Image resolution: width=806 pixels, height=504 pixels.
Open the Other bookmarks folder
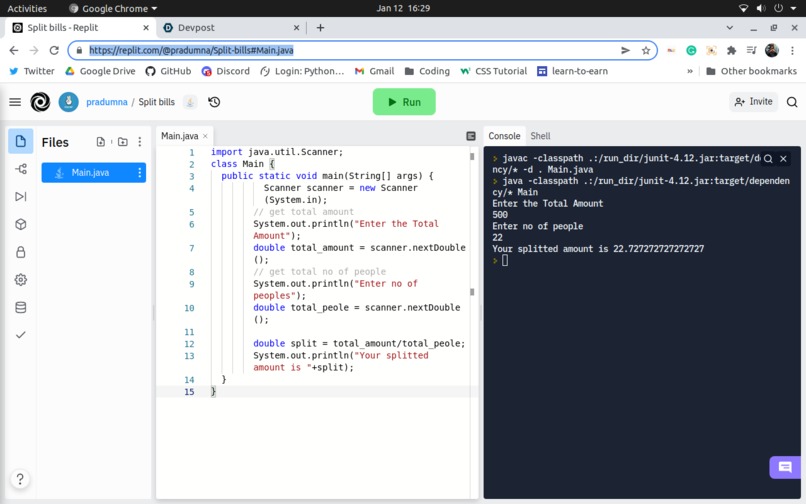click(752, 71)
